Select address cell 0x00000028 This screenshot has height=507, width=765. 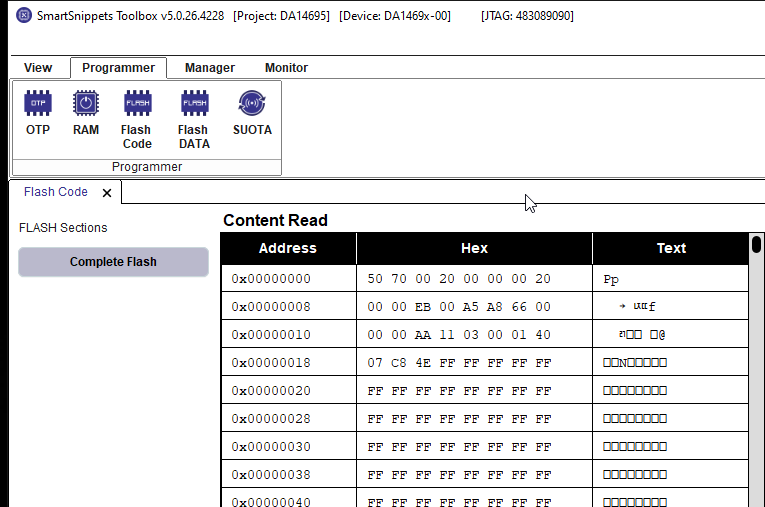pyautogui.click(x=288, y=419)
